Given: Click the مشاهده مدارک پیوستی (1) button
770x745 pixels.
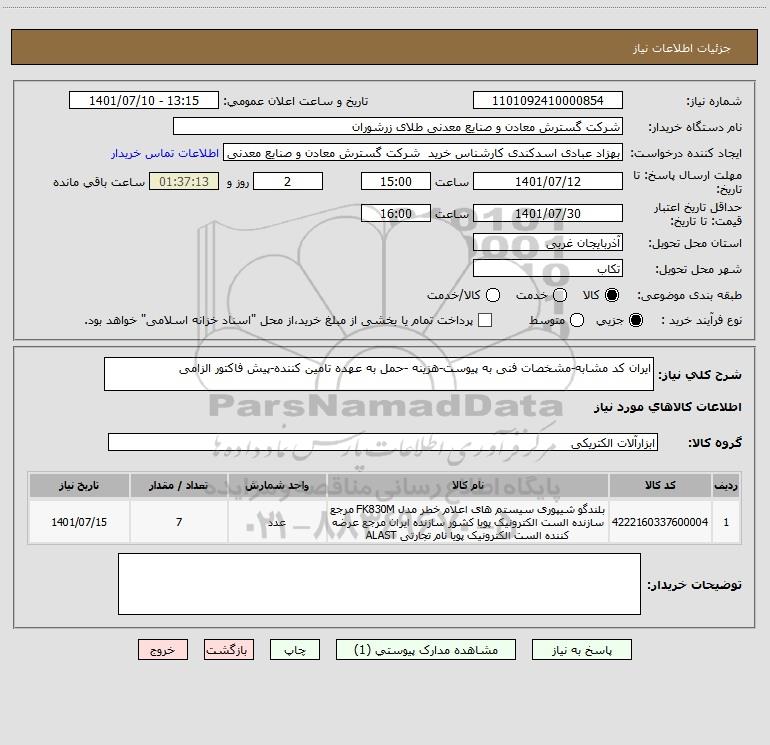Looking at the screenshot, I should (426, 650).
